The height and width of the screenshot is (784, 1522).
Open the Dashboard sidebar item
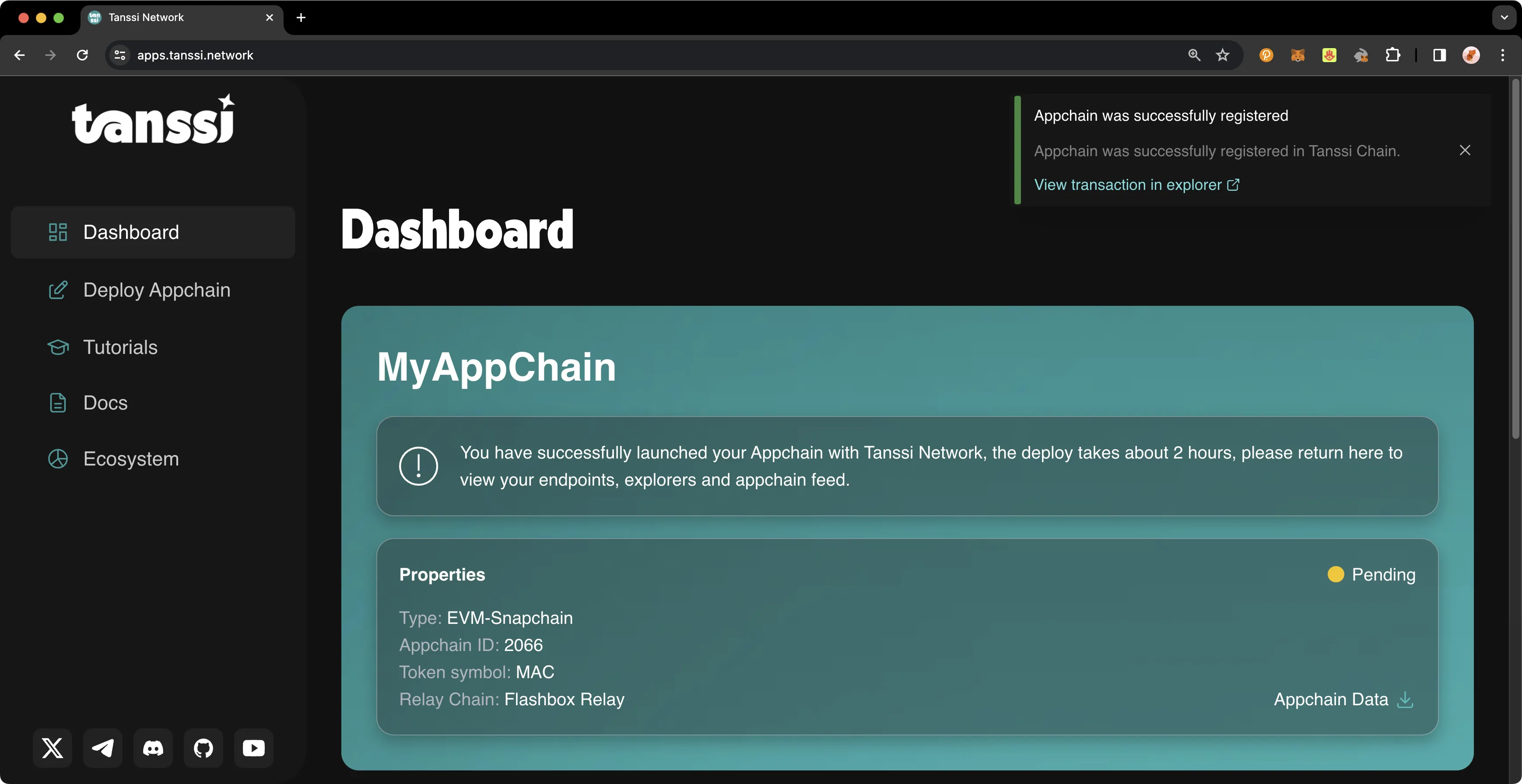click(152, 232)
